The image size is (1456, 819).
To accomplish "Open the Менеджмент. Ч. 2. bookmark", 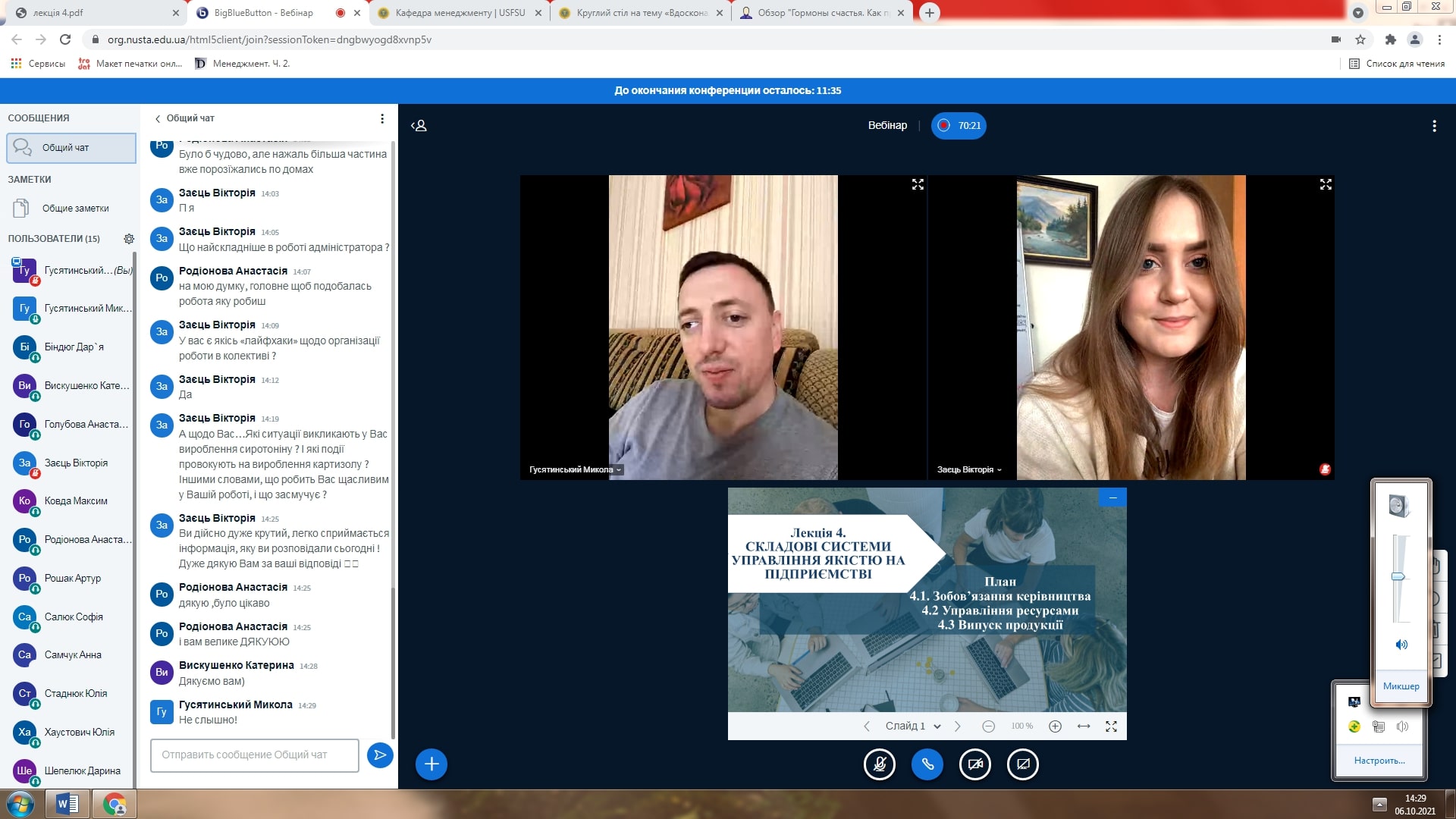I will point(243,64).
